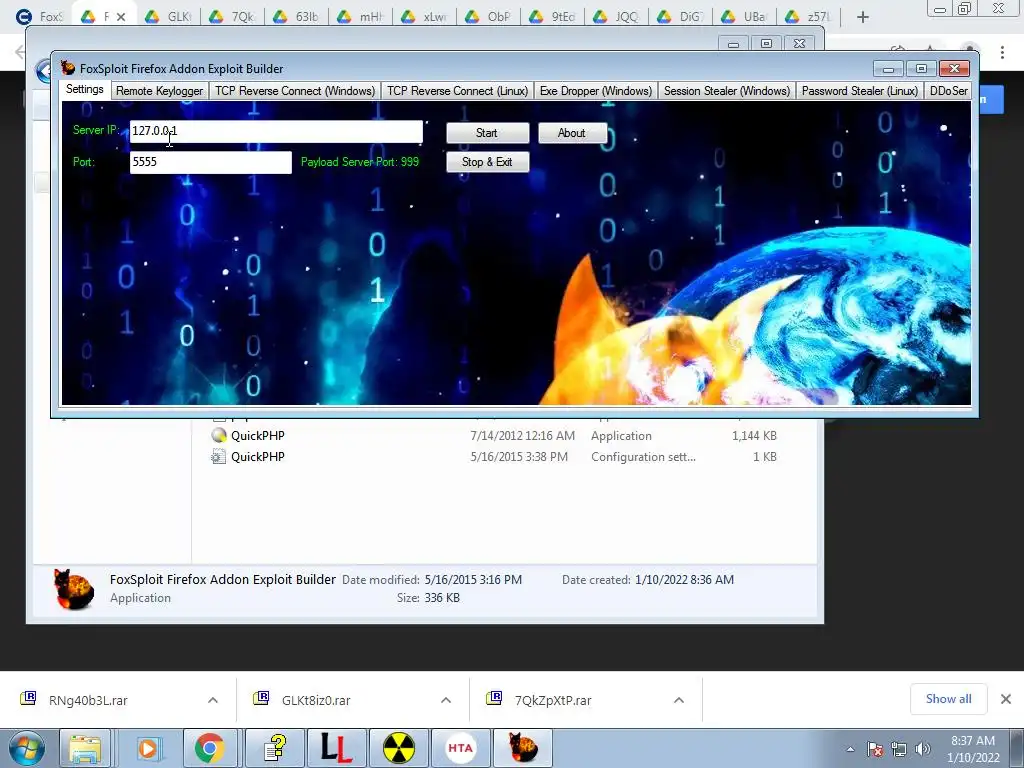Open the 7QkZpXtP.rar download
Viewport: 1024px width, 768px height.
tap(552, 700)
